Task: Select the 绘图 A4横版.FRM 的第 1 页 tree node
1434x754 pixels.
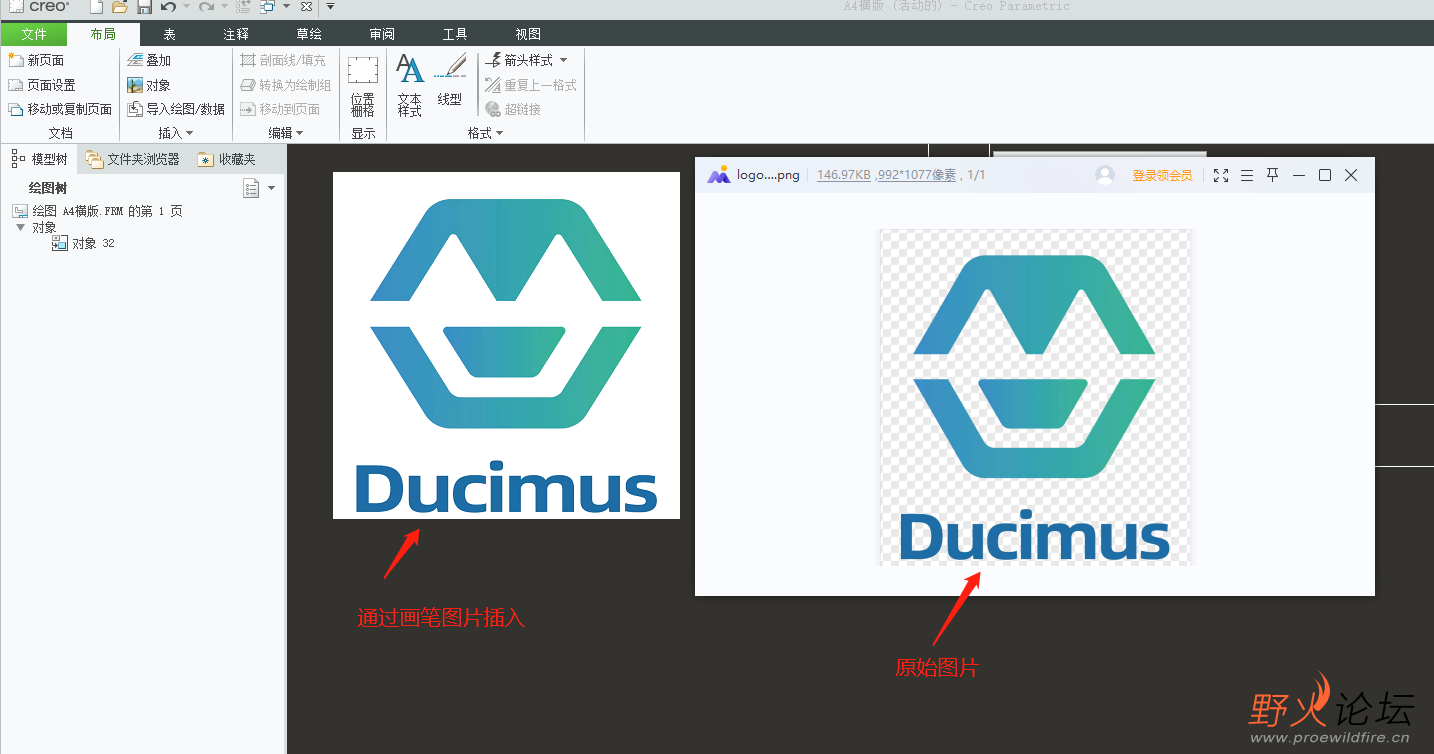Action: [x=98, y=211]
